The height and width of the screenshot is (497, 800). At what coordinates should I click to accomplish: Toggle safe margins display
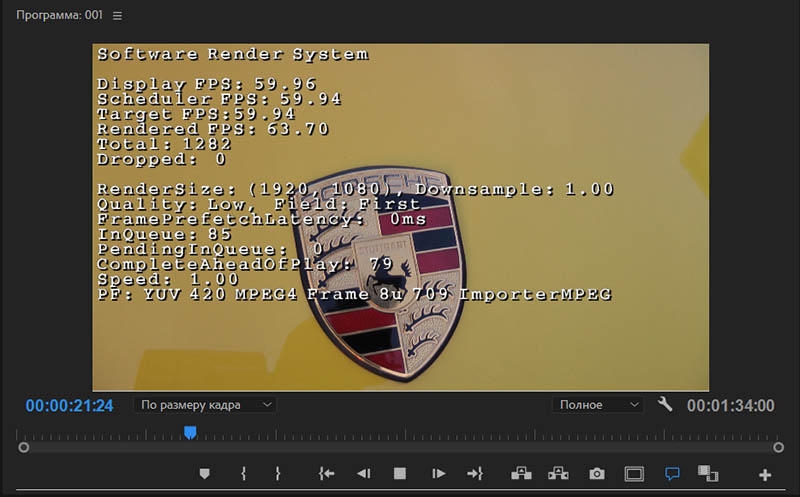[634, 475]
